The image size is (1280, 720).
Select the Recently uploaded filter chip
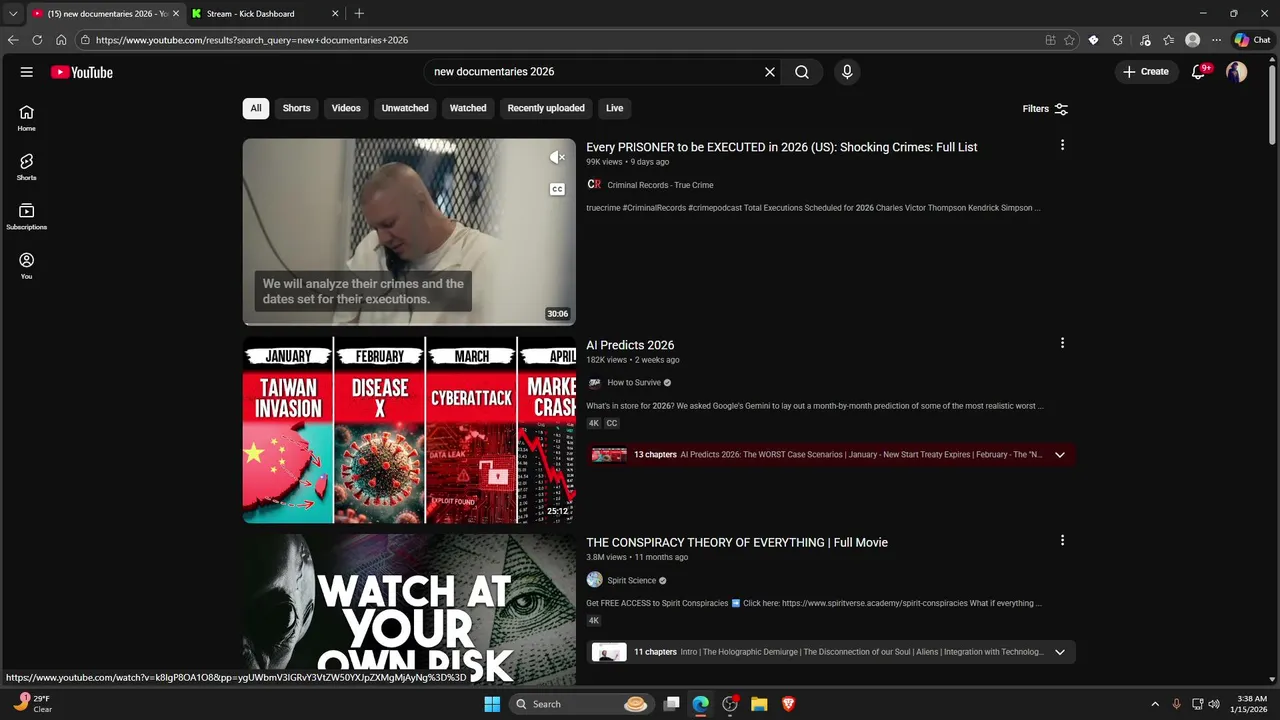point(546,108)
